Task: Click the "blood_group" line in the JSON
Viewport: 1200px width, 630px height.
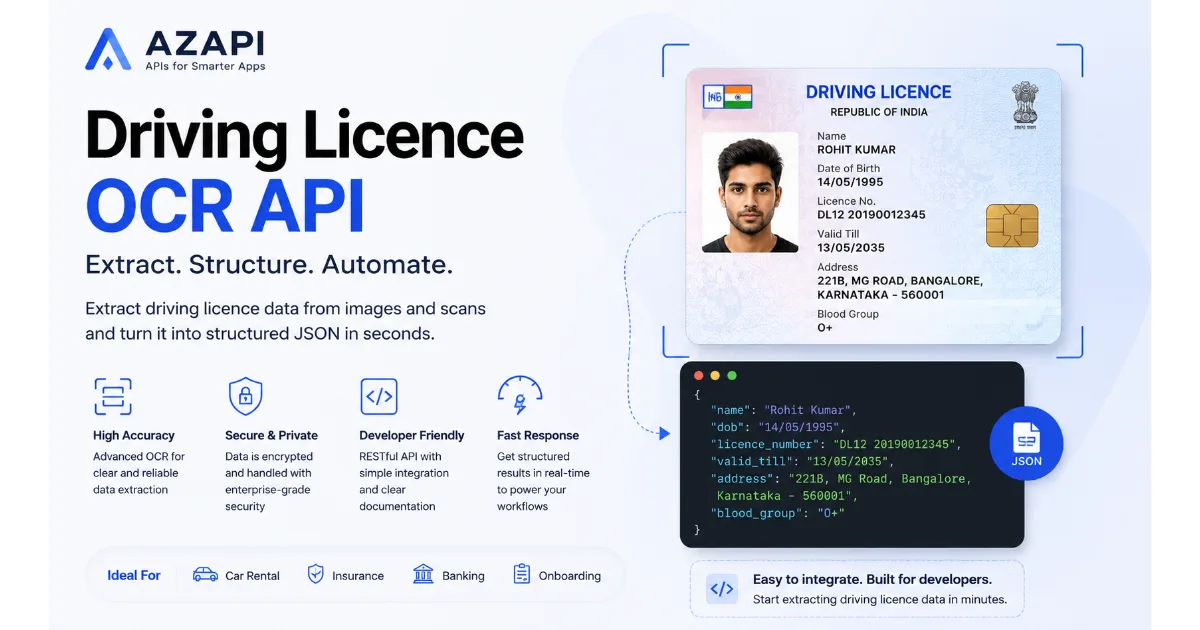Action: 777,513
